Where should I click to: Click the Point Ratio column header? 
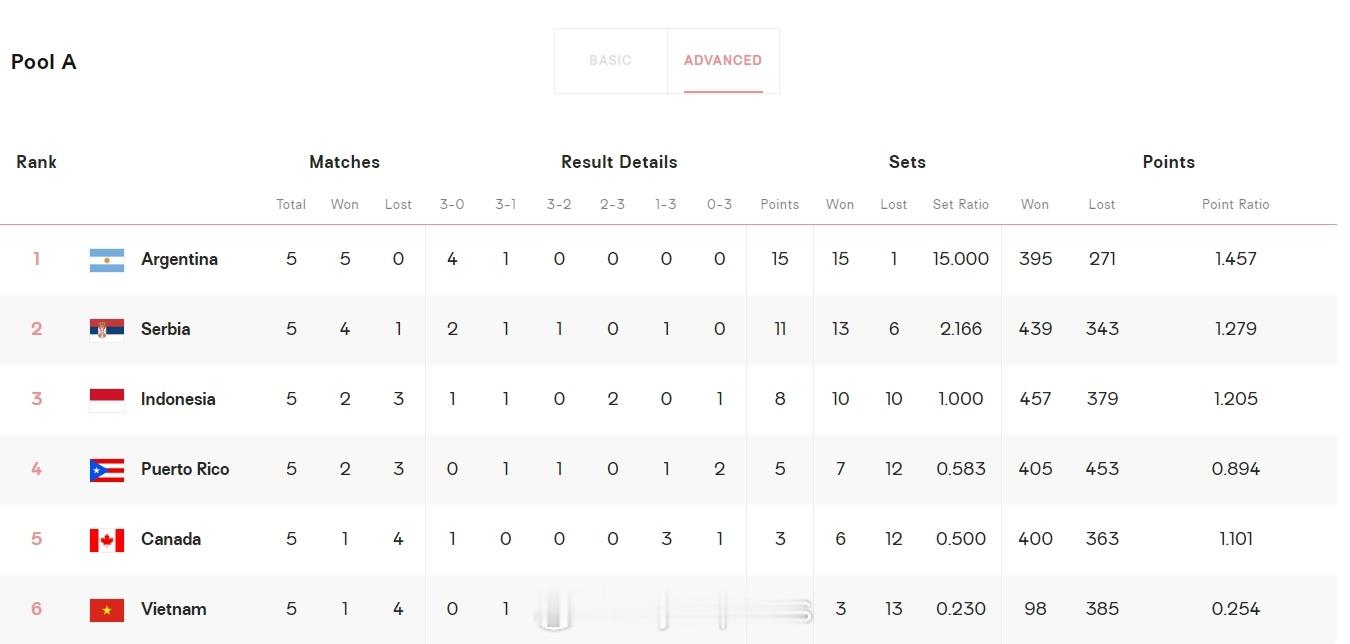1236,204
